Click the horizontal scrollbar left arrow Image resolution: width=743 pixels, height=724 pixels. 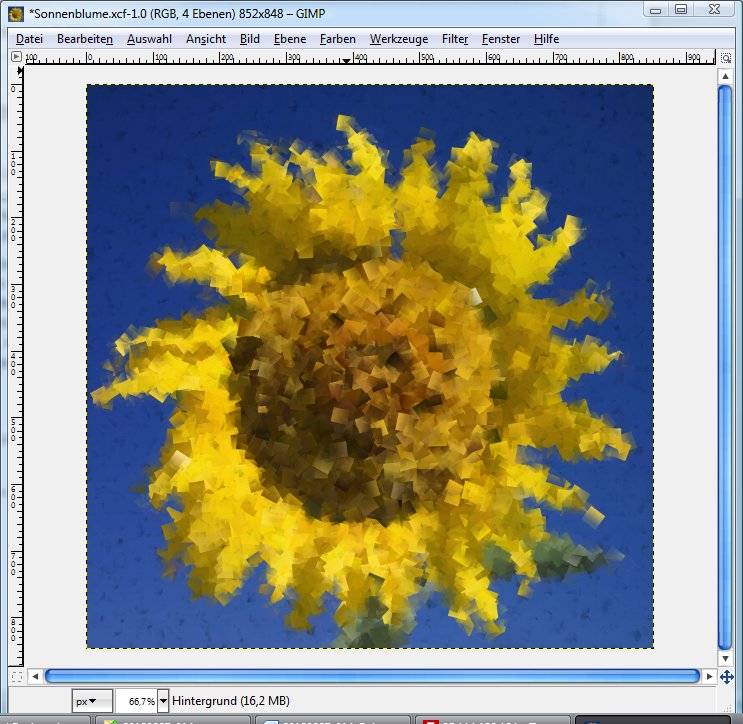[x=37, y=677]
